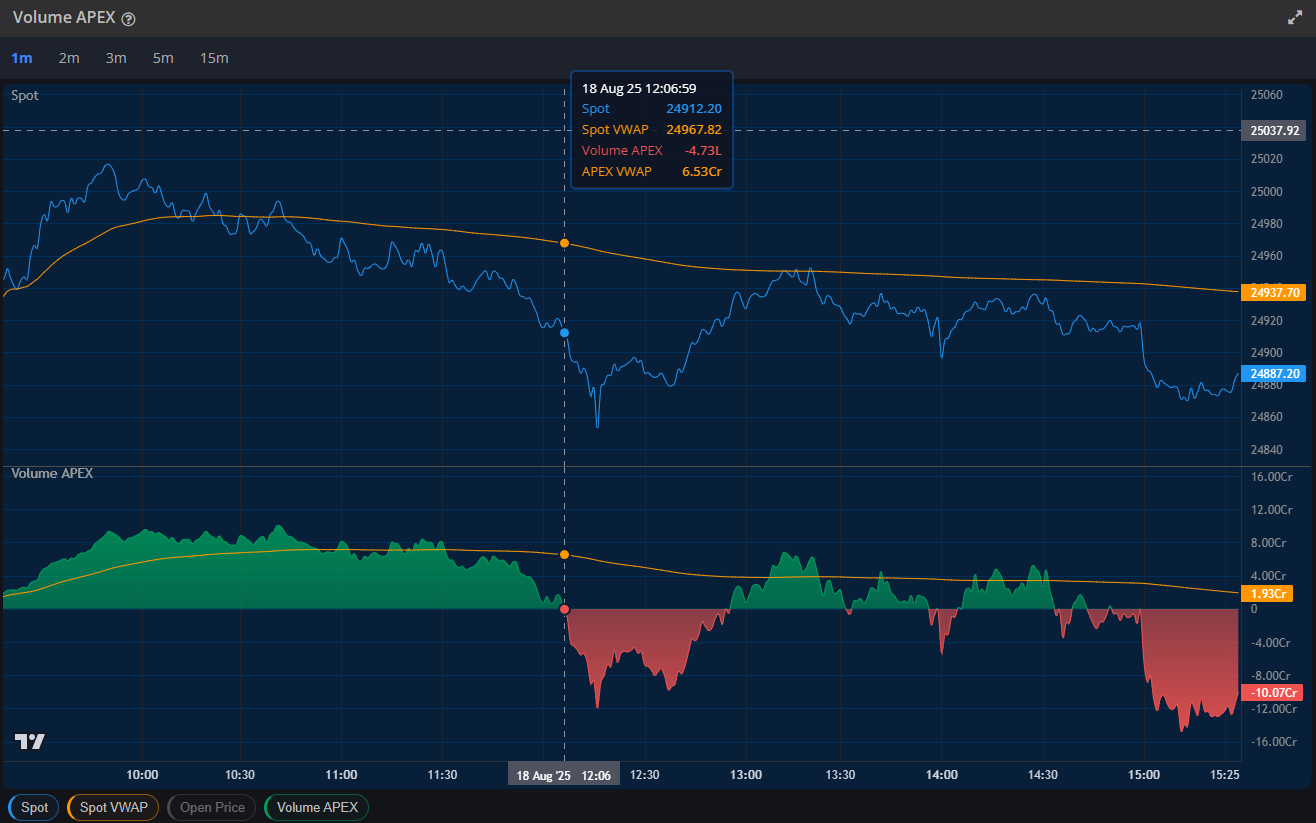The width and height of the screenshot is (1316, 823).
Task: Click the 18 Aug '25 12:06 time label
Action: pyautogui.click(x=564, y=775)
